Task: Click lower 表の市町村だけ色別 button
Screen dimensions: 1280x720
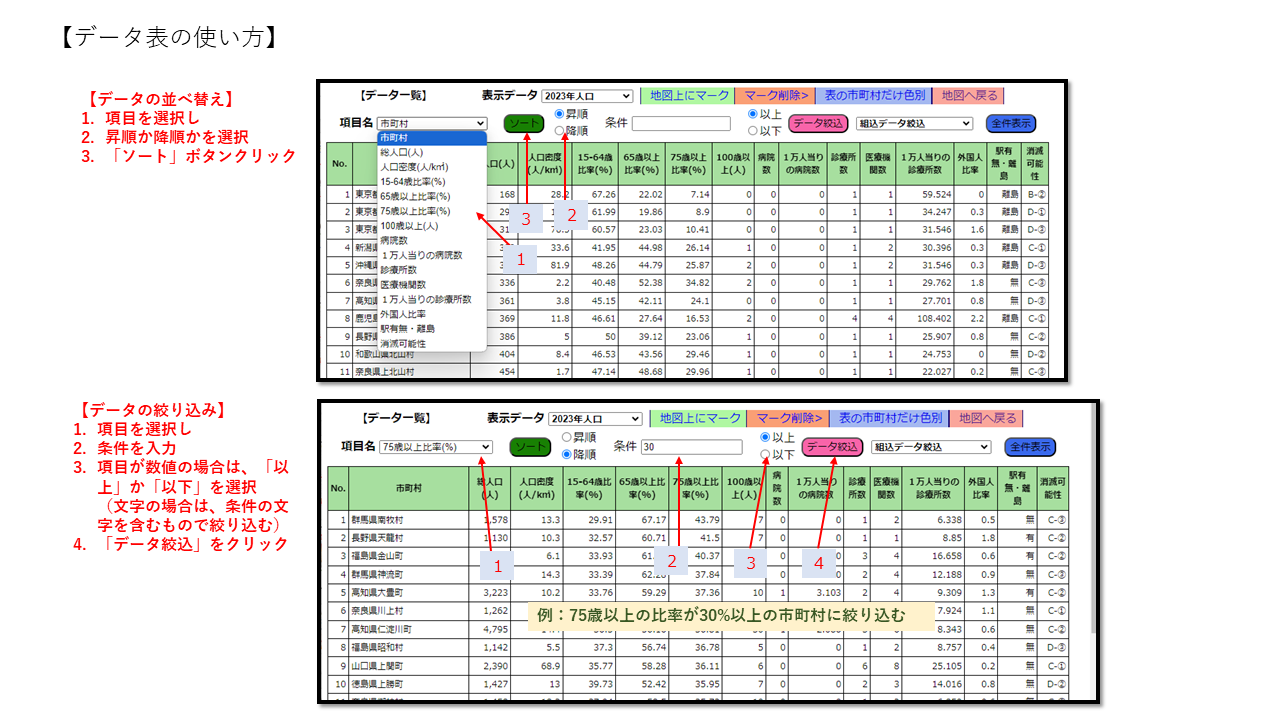Action: pos(889,418)
